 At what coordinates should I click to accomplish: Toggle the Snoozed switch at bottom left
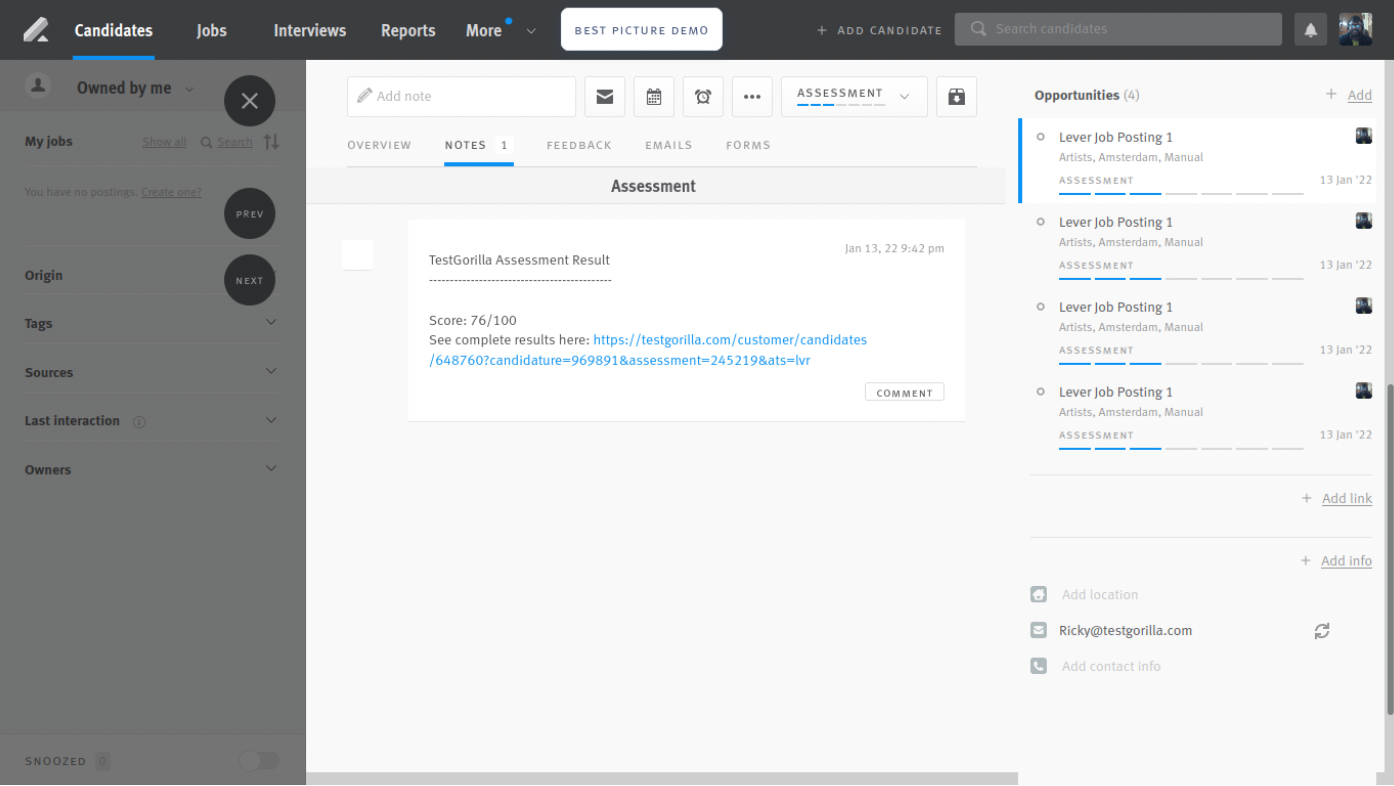(258, 761)
